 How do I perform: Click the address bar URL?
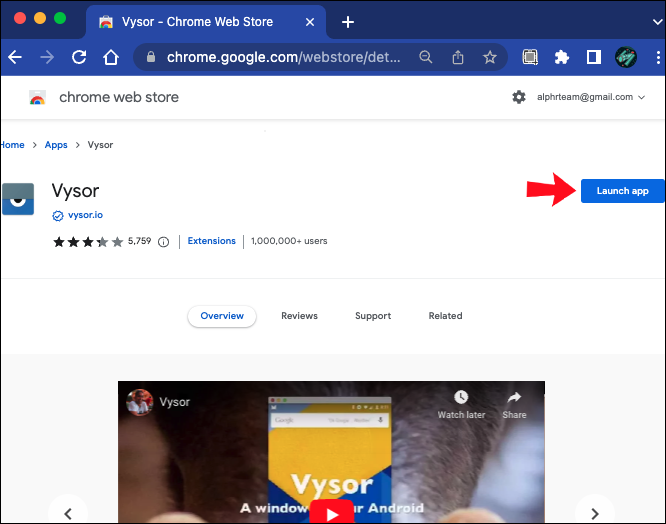pos(283,57)
